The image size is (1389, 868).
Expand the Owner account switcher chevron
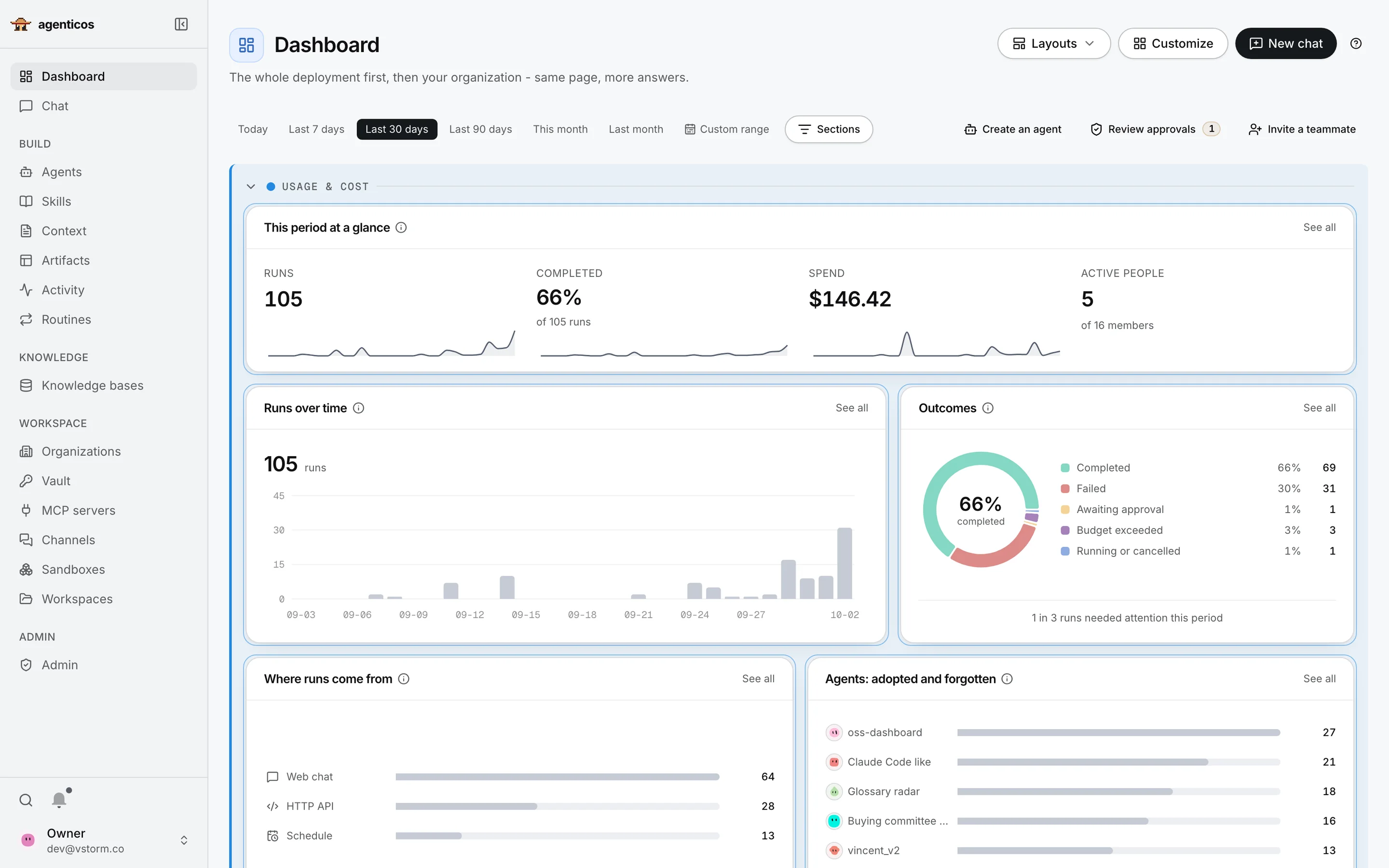coord(184,841)
